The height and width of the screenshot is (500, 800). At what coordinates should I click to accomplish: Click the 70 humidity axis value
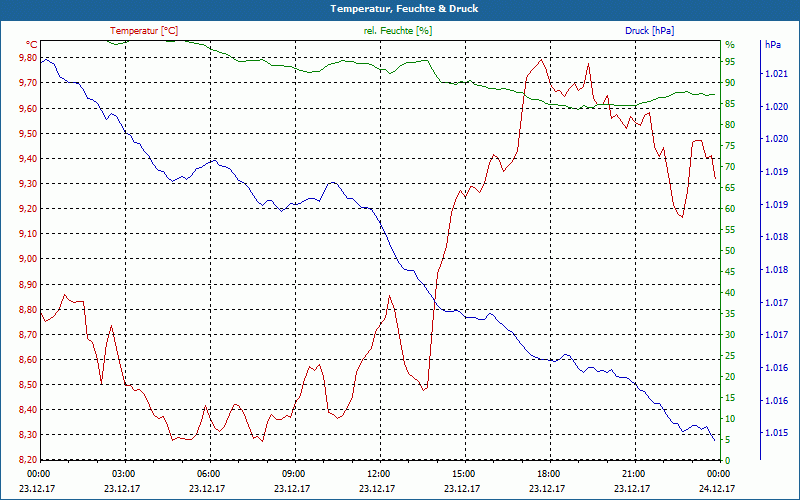(730, 167)
